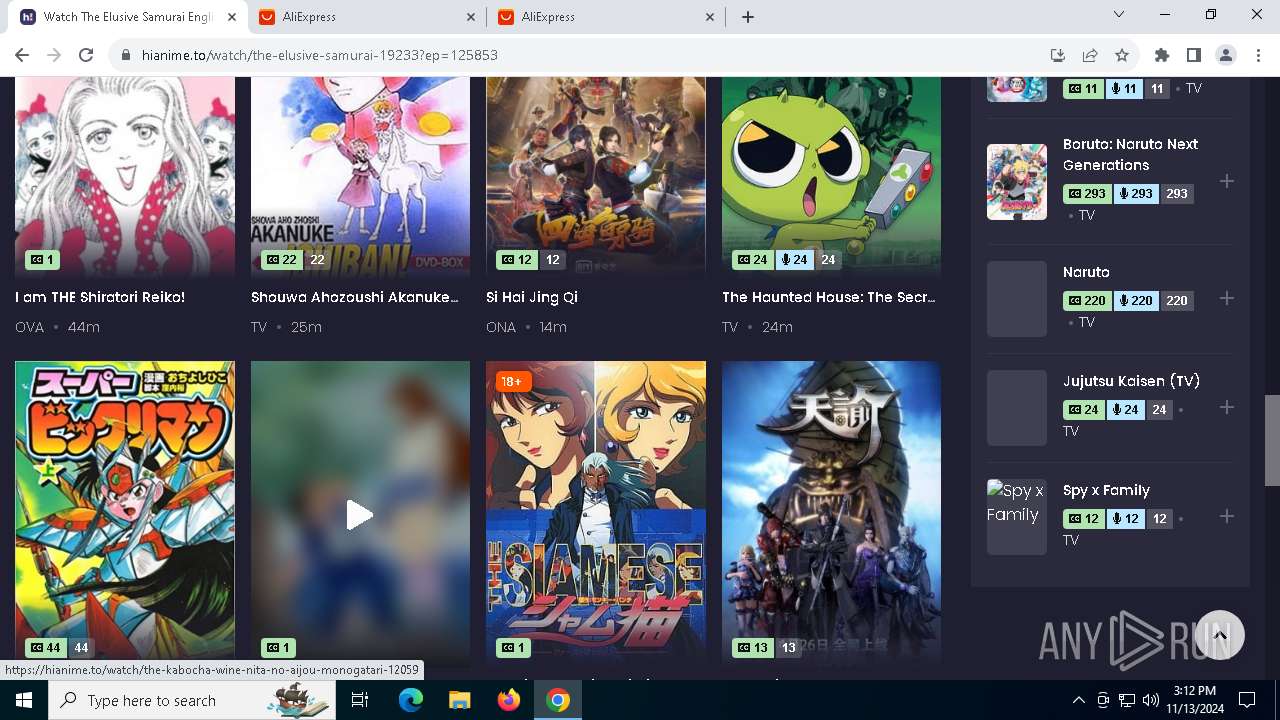This screenshot has width=1280, height=720.
Task: Launch Microsoft Edge from taskbar
Action: tap(411, 700)
